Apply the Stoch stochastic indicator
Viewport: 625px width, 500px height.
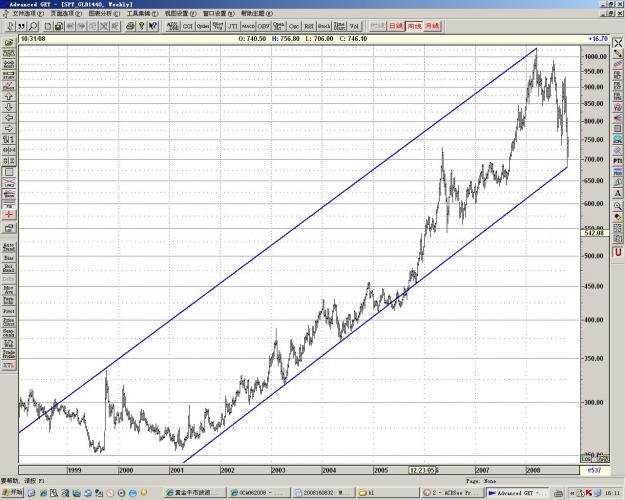(x=324, y=26)
